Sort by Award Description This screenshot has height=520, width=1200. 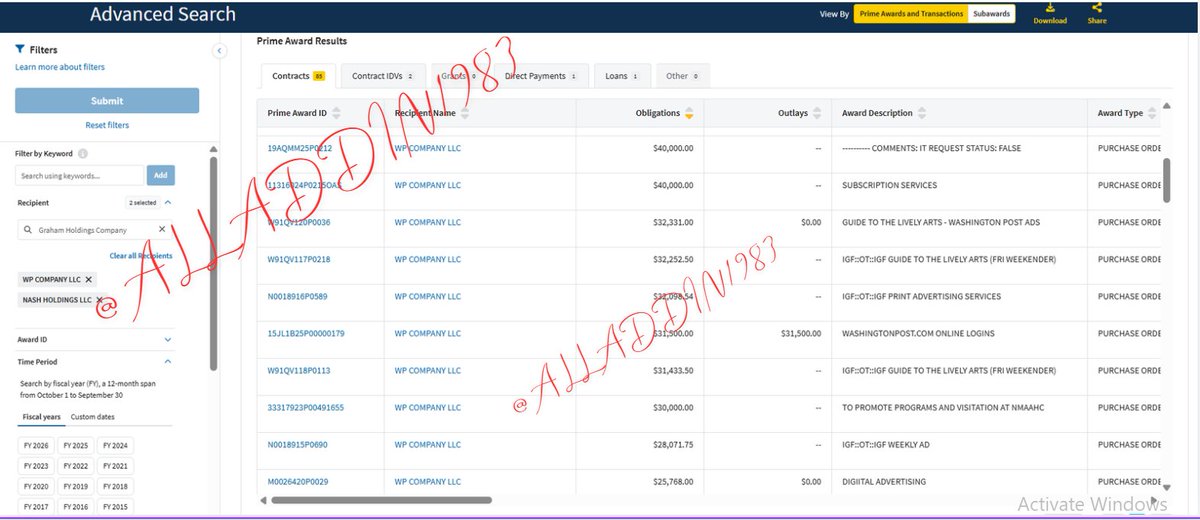[x=922, y=113]
